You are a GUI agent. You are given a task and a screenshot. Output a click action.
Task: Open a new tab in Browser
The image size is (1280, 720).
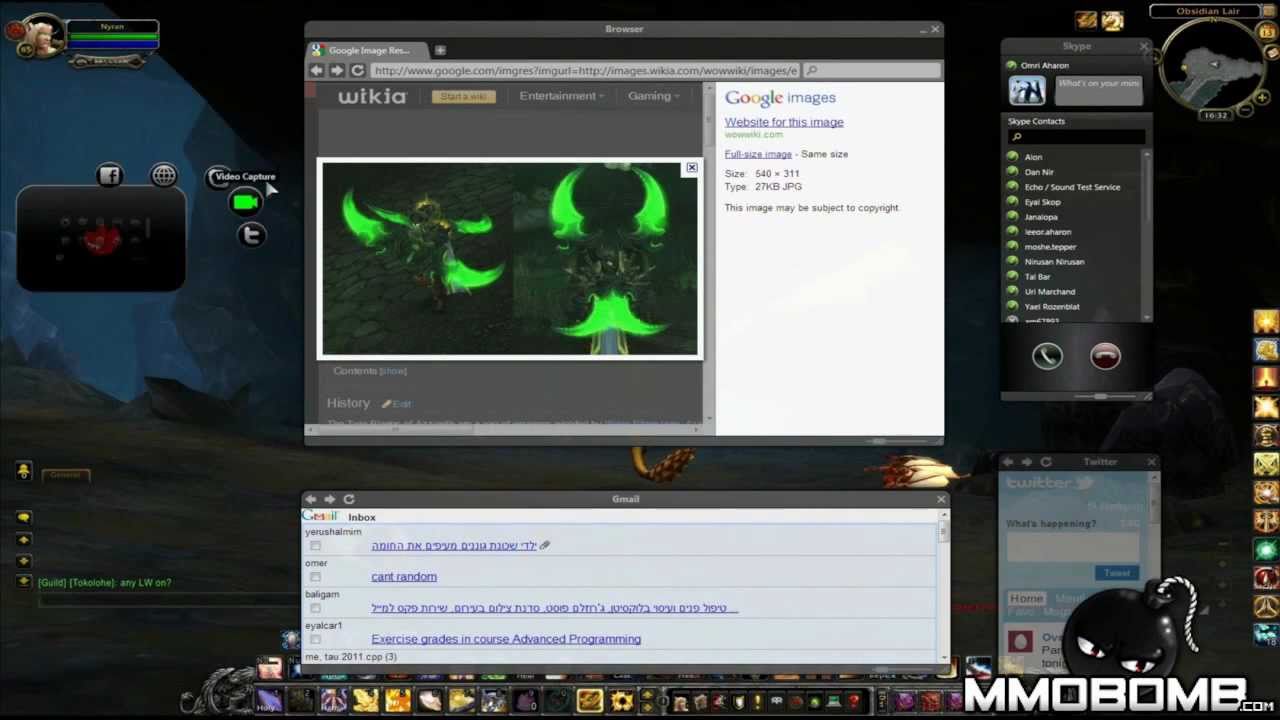440,50
